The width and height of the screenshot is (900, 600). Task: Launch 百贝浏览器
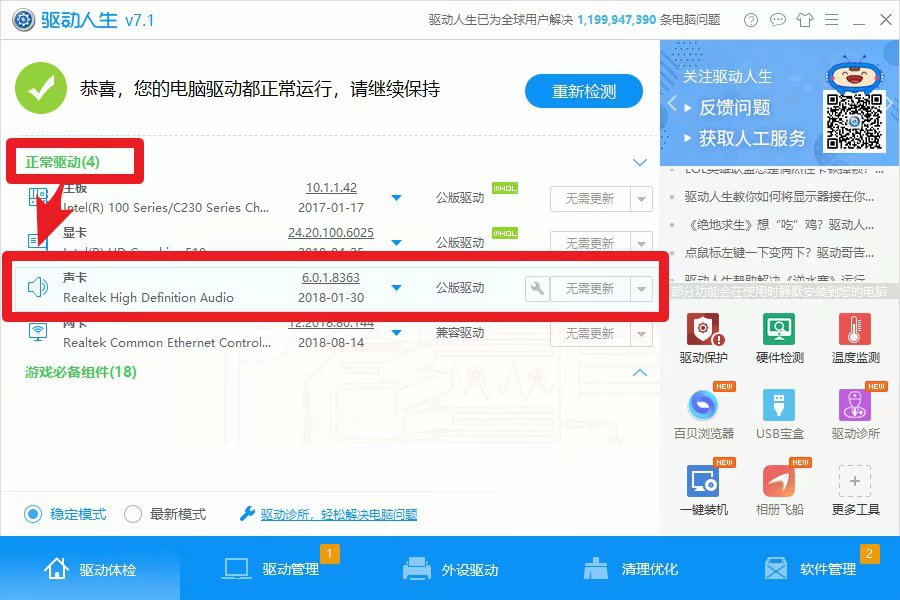pyautogui.click(x=704, y=413)
